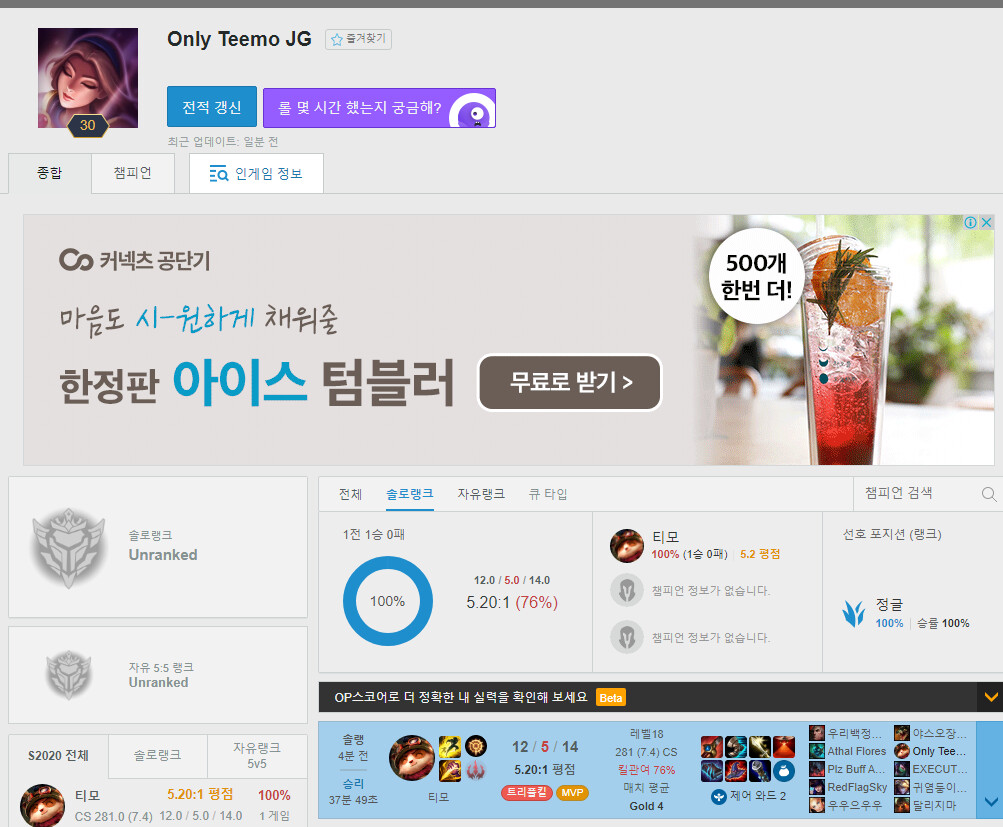1003x827 pixels.
Task: Click the magnifier icon in champion search
Action: click(x=988, y=494)
